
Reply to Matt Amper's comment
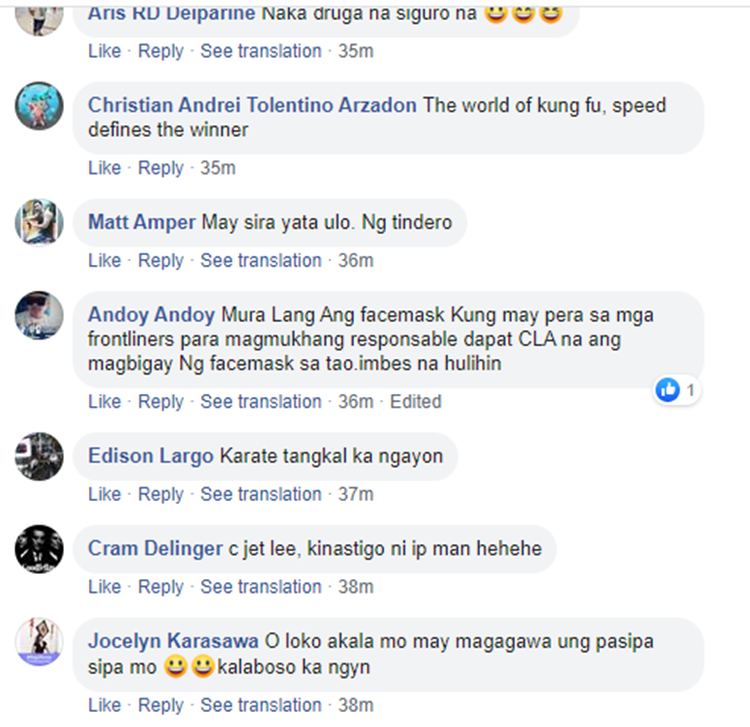pyautogui.click(x=161, y=261)
